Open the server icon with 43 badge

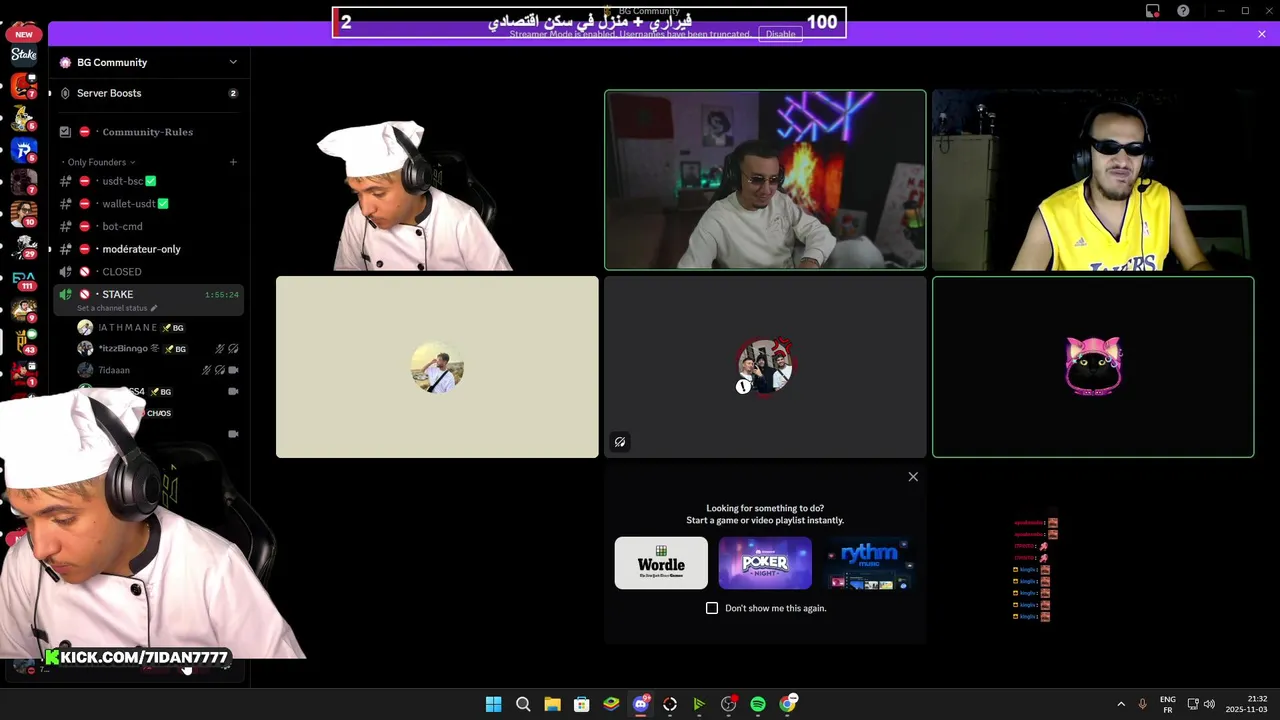pyautogui.click(x=24, y=341)
